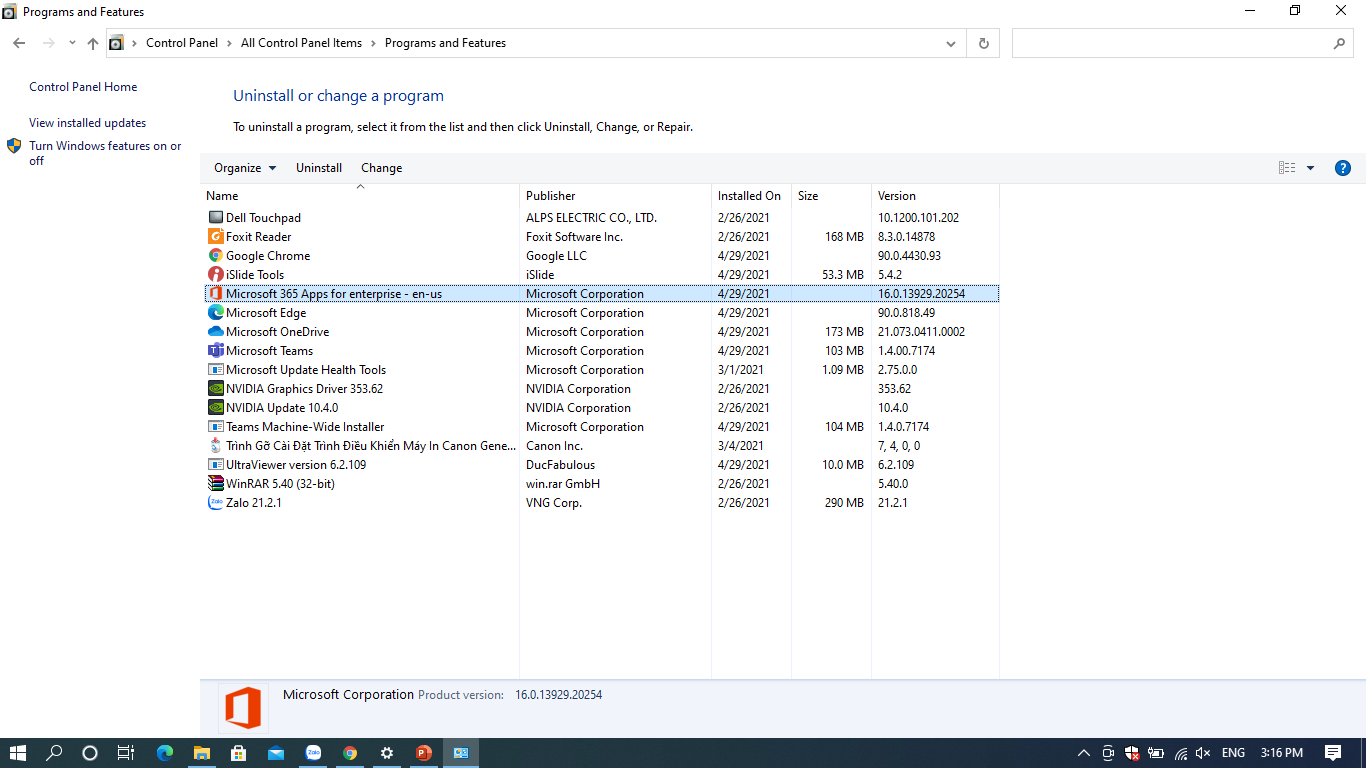The width and height of the screenshot is (1366, 768).
Task: Open Task View from the taskbar
Action: coord(126,753)
